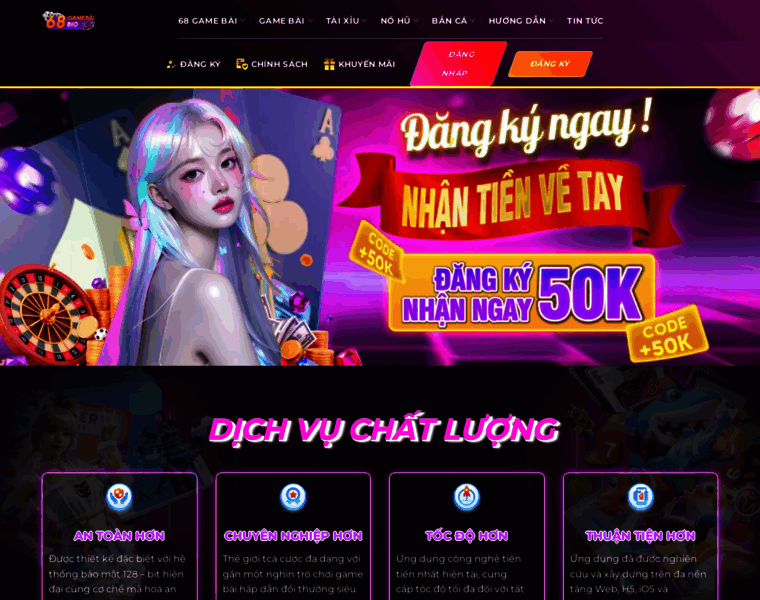
Task: Click the shield icon beside Chính Sách
Action: point(242,64)
